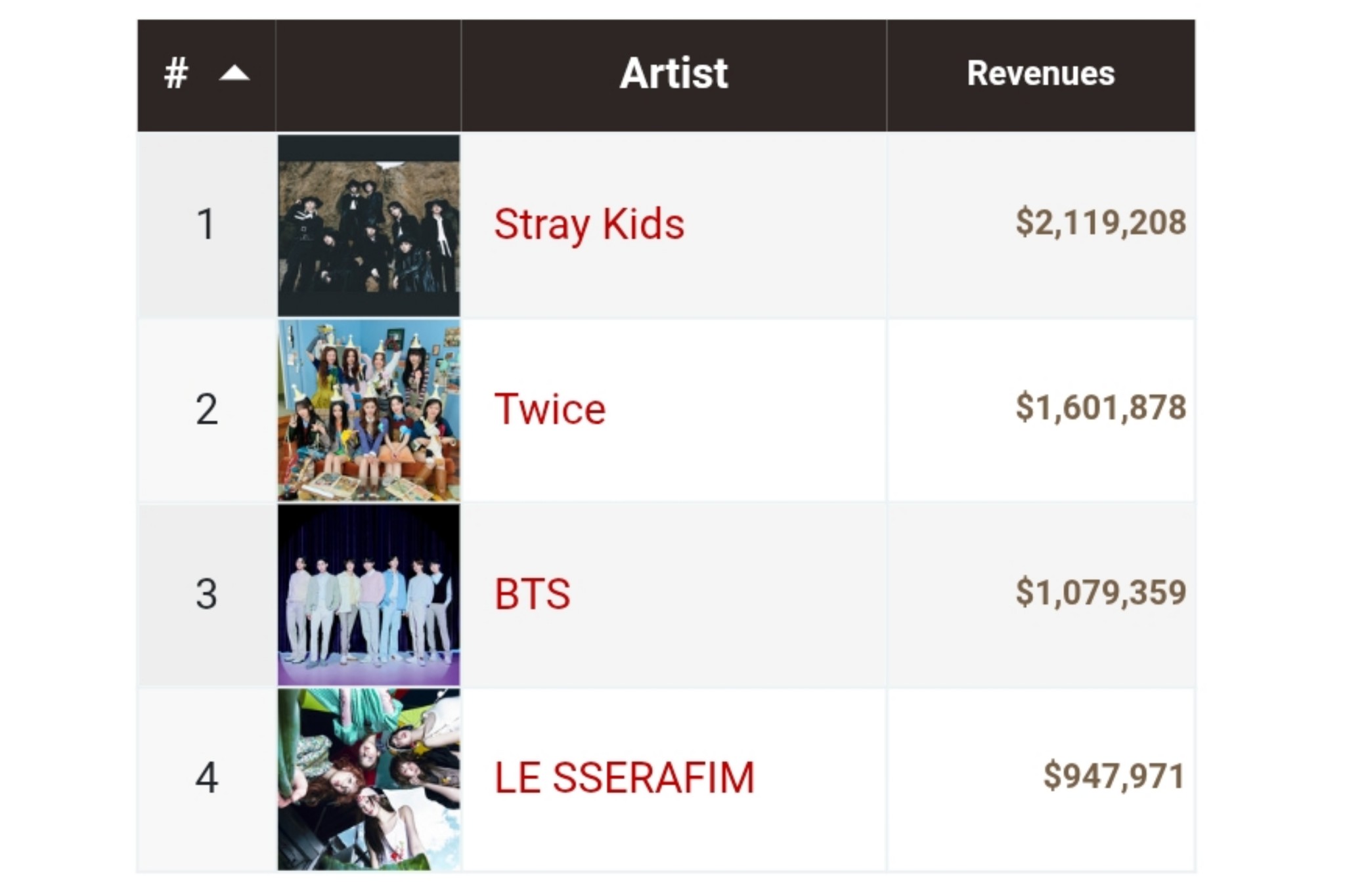The image size is (1345, 896).
Task: Click the ascending sort arrow beside #
Action: click(234, 73)
